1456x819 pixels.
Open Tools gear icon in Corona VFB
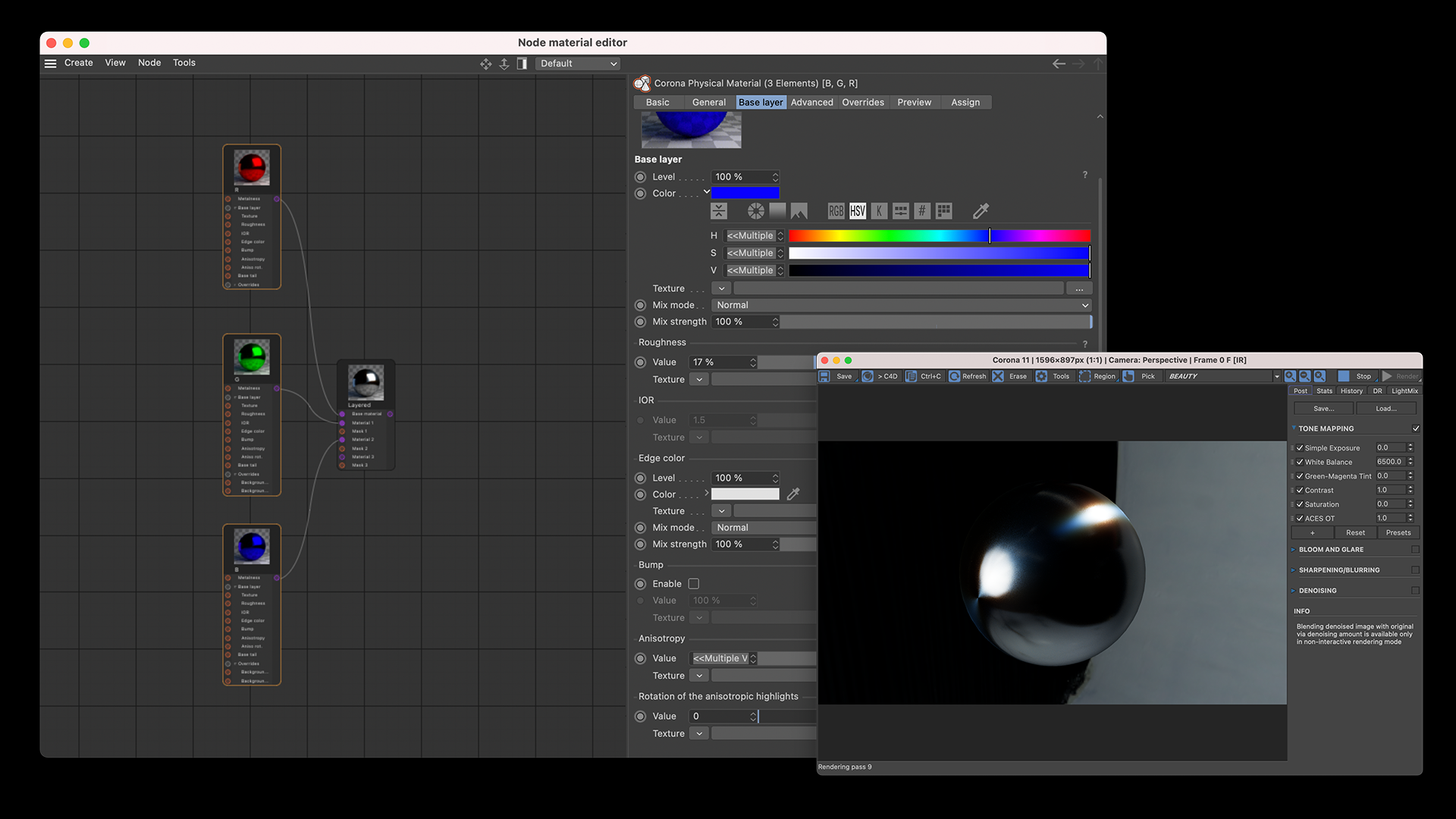[x=1042, y=376]
